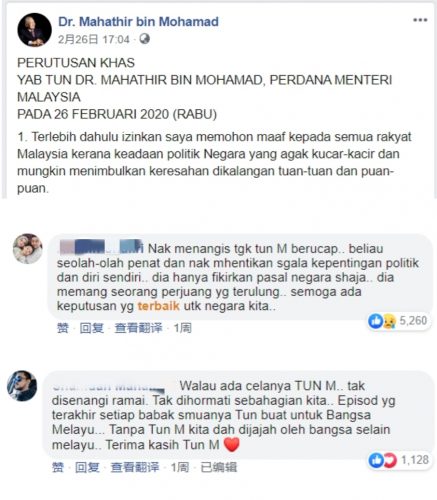This screenshot has height=500, width=437.
Task: Reply to the first comment with 回复
Action: tap(92, 328)
